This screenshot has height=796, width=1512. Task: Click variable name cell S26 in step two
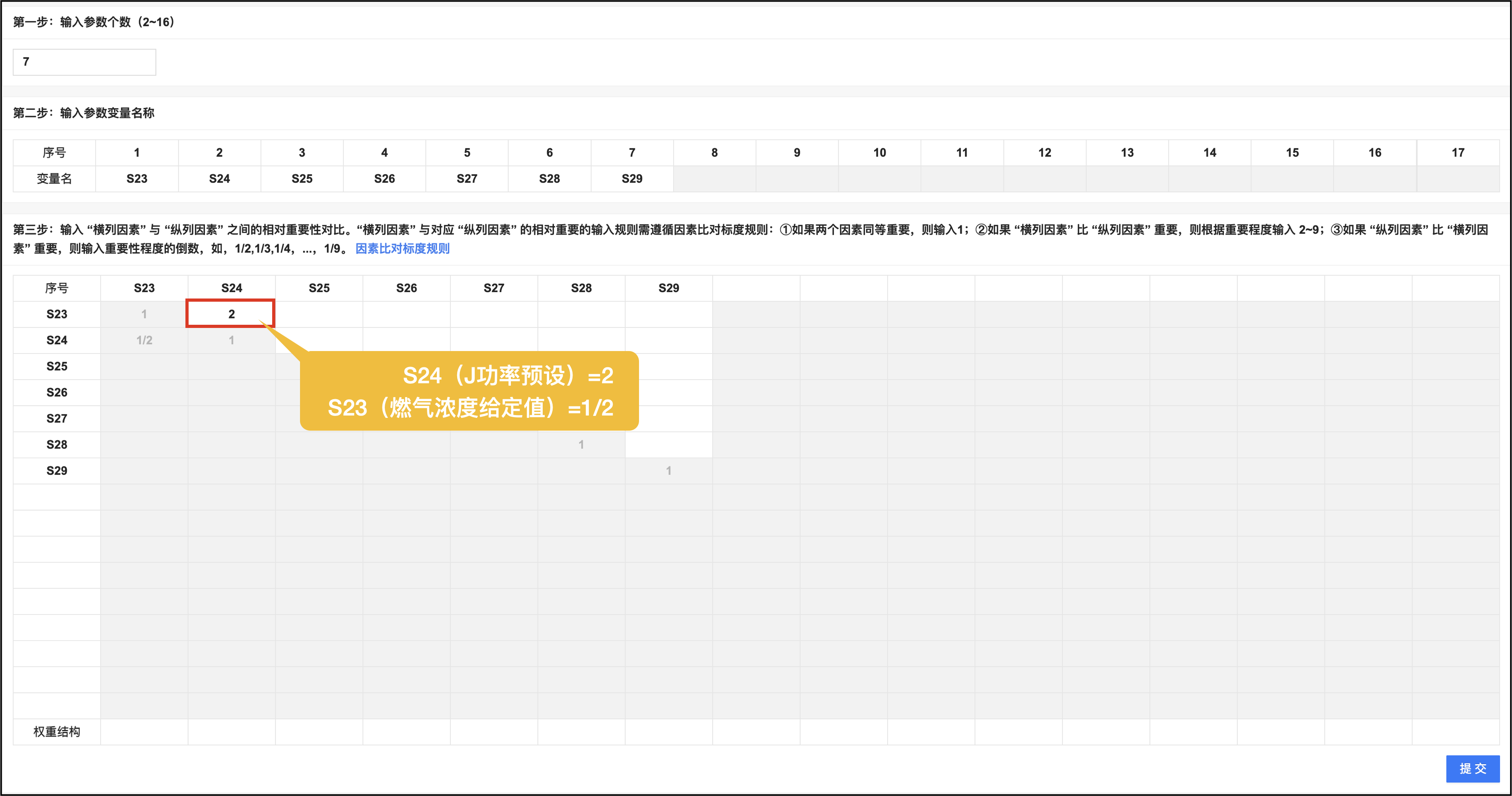[x=384, y=178]
